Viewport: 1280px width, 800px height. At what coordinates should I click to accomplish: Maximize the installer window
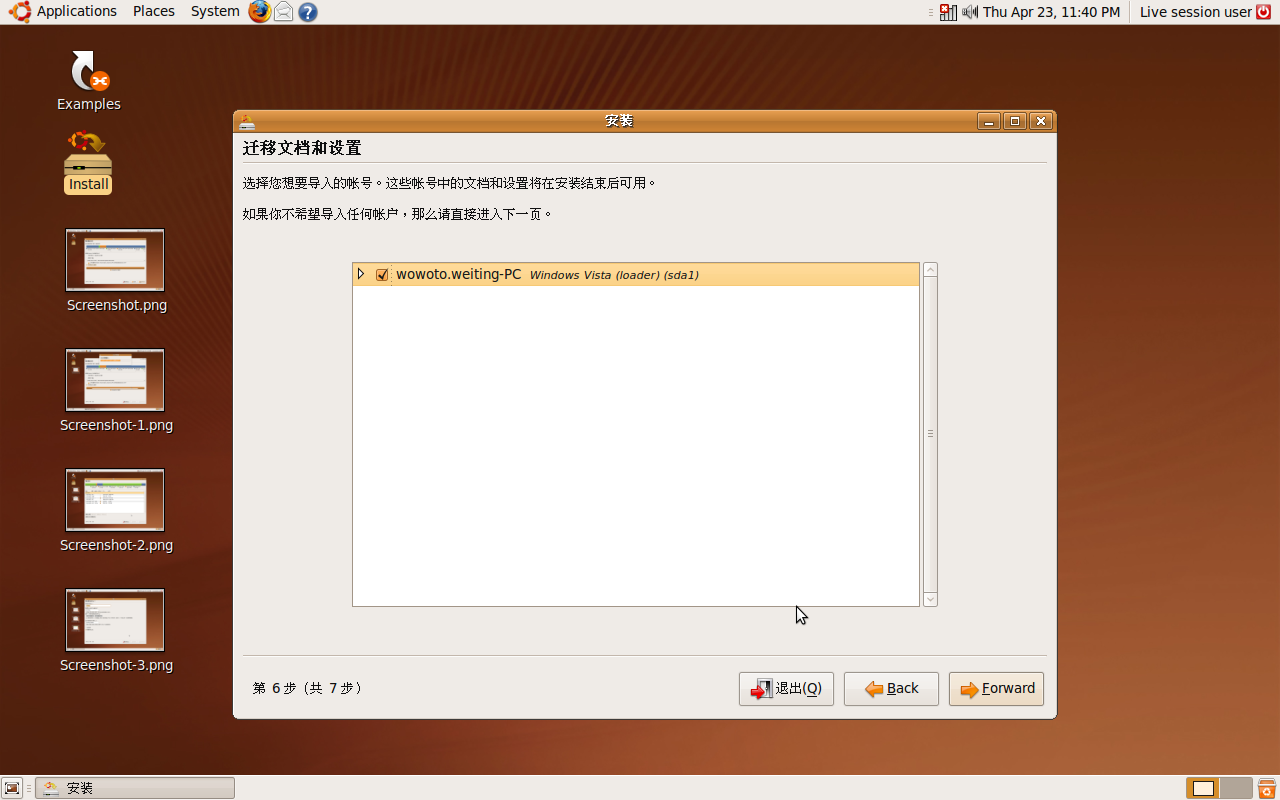pos(1015,121)
